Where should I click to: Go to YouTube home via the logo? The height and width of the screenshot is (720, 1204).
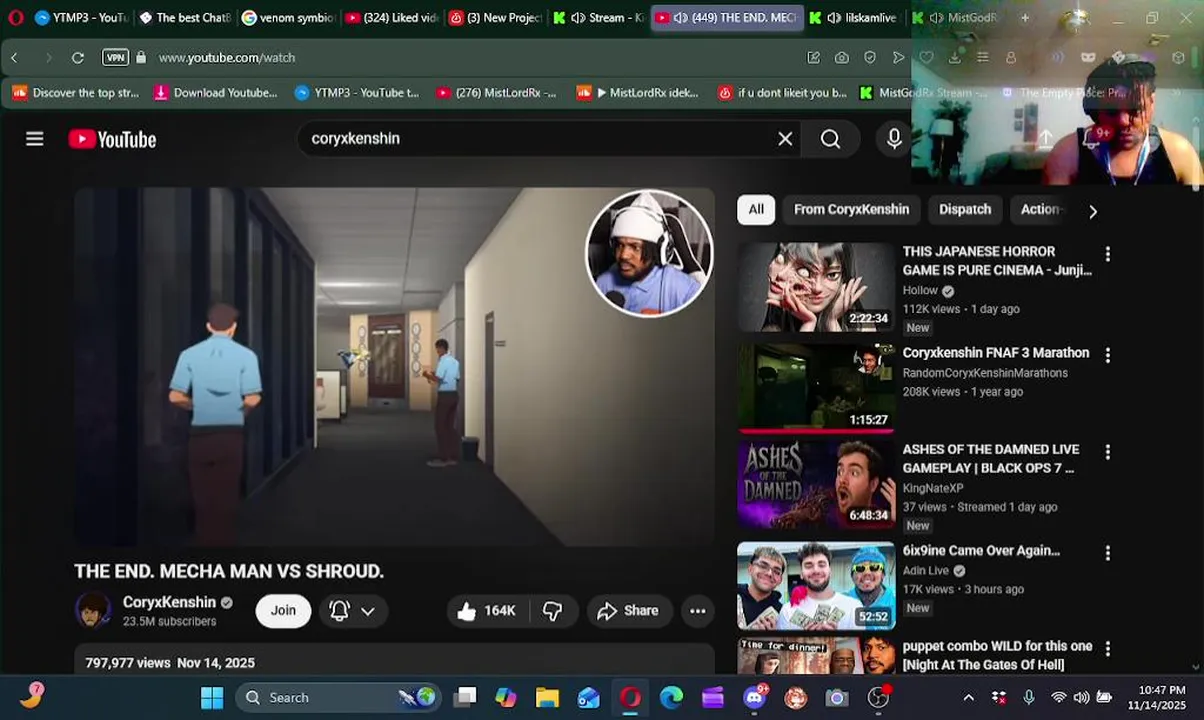coord(112,139)
